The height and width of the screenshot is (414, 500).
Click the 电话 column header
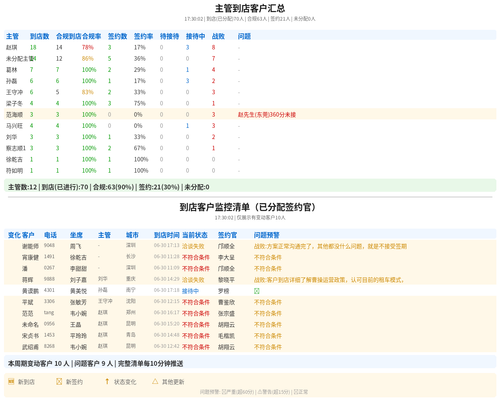point(50,235)
